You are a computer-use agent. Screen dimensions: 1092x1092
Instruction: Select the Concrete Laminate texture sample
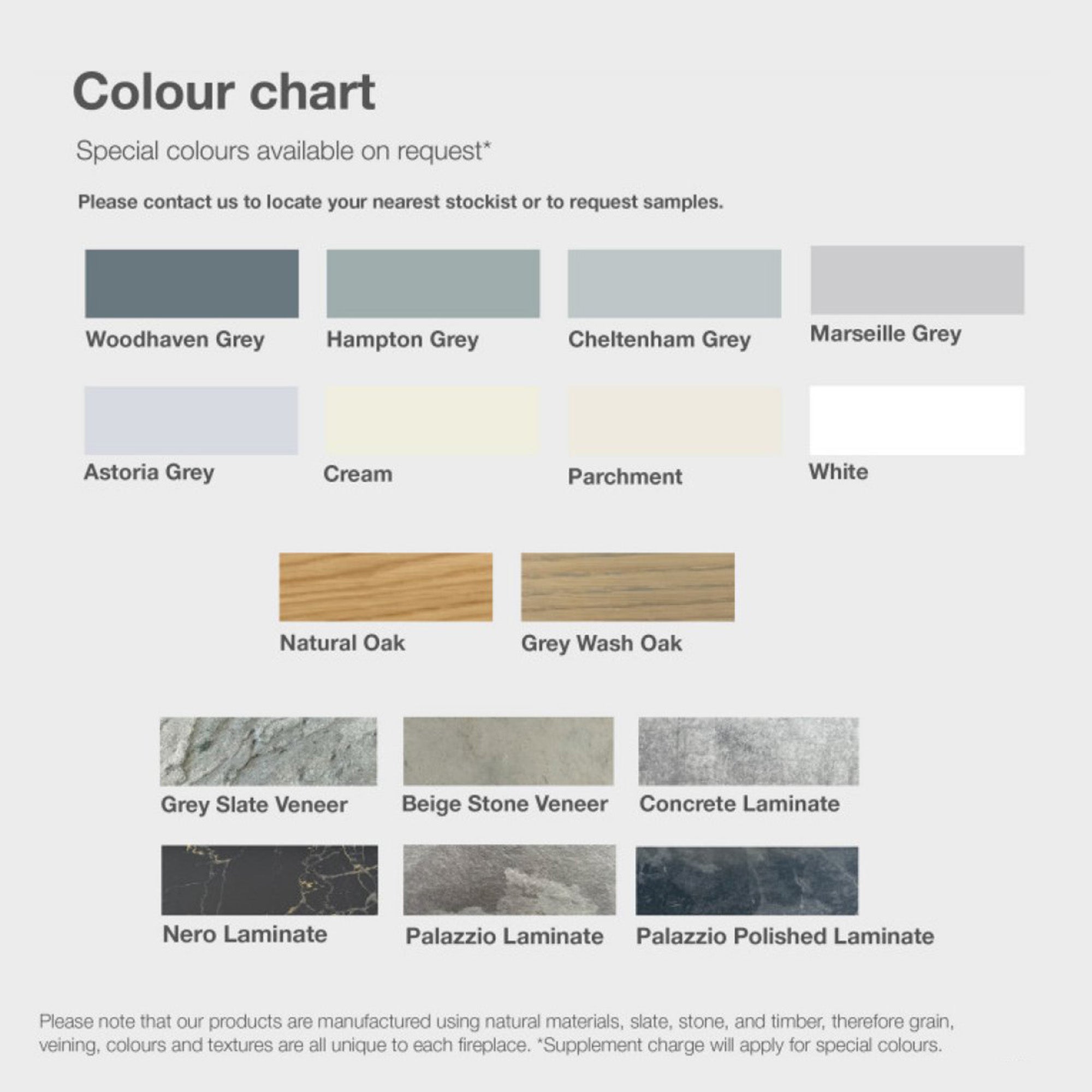pos(749,751)
